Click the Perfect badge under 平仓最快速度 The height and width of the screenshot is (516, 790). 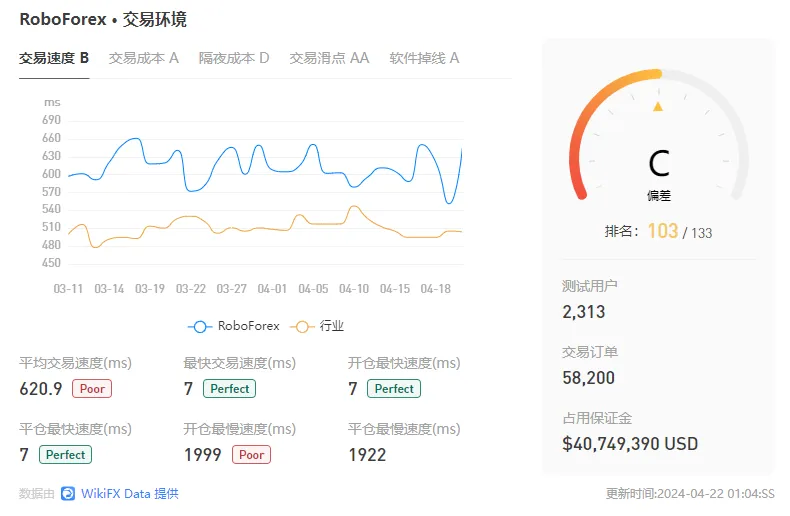pos(65,455)
